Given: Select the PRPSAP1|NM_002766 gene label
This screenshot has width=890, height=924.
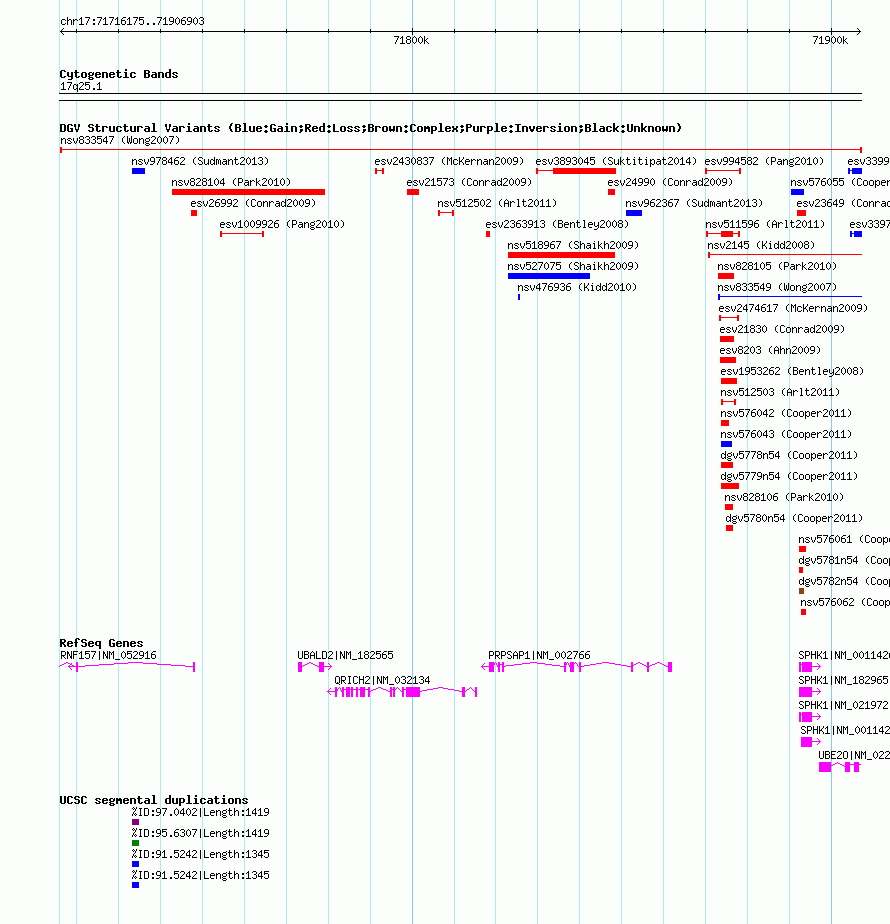Looking at the screenshot, I should [539, 655].
